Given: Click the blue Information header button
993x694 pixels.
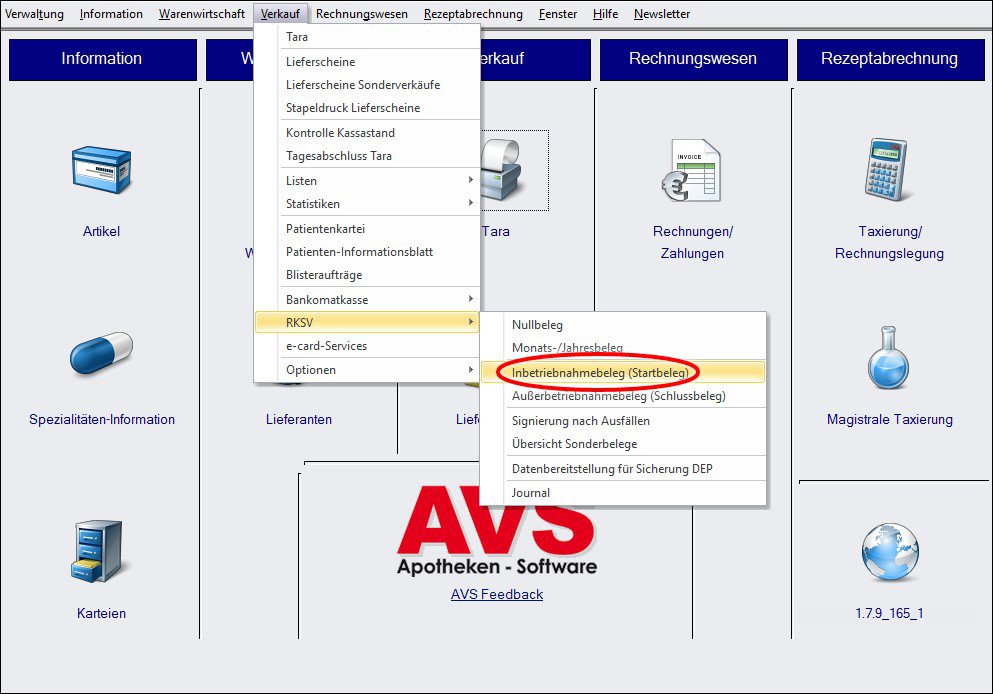Looking at the screenshot, I should pos(102,59).
